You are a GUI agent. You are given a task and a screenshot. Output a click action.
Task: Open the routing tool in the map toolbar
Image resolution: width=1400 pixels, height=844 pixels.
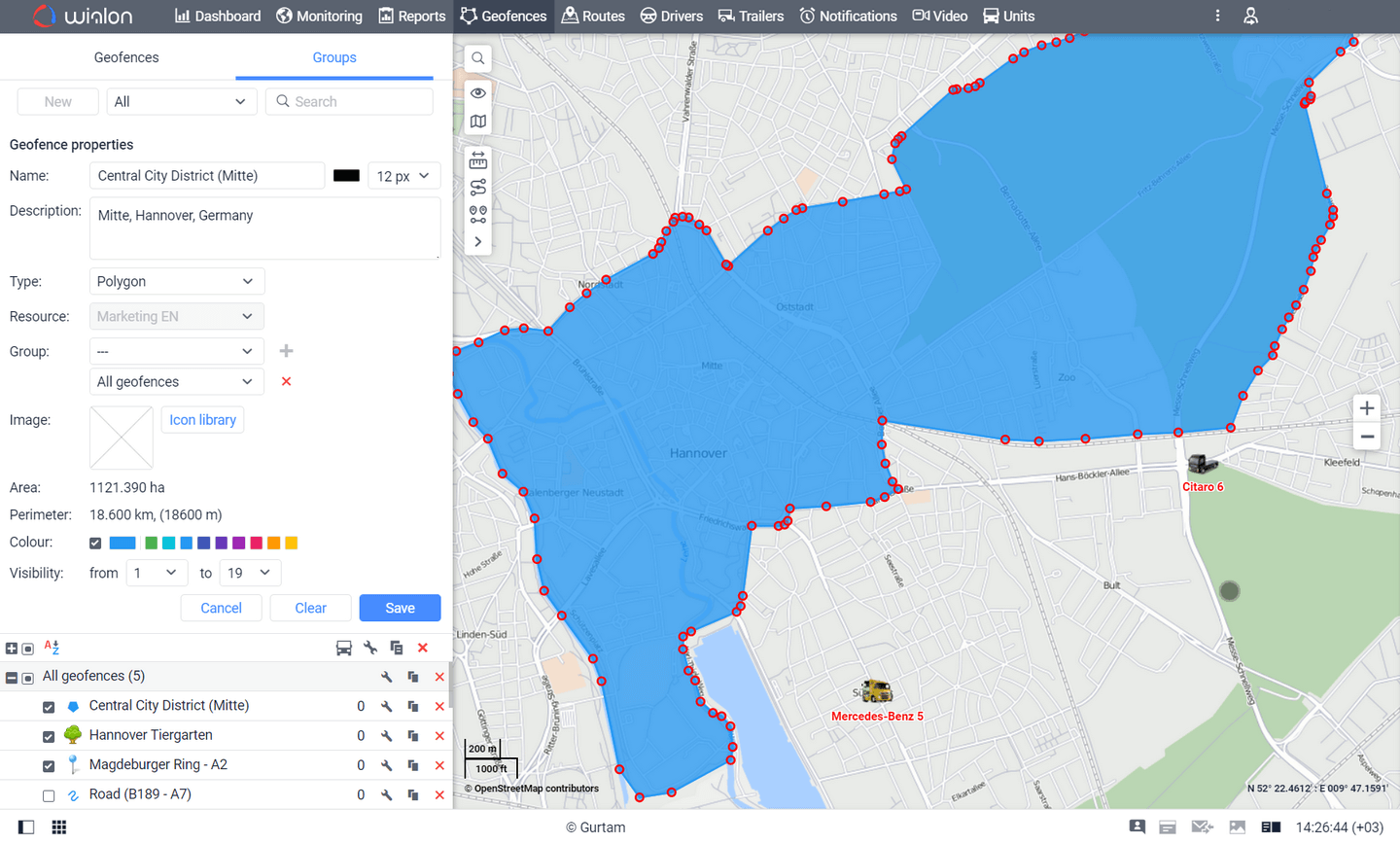click(477, 187)
